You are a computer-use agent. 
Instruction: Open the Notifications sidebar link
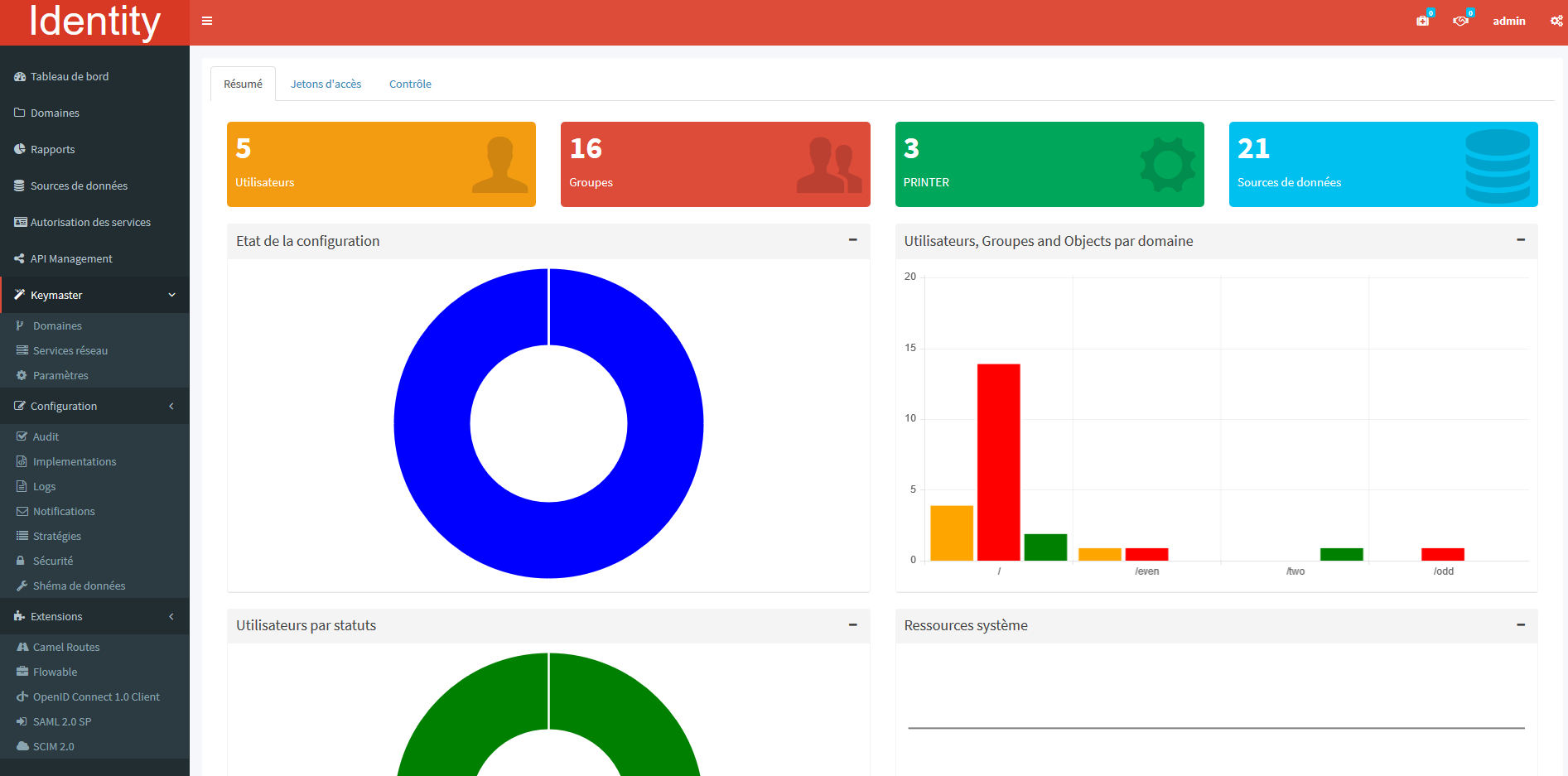point(64,511)
